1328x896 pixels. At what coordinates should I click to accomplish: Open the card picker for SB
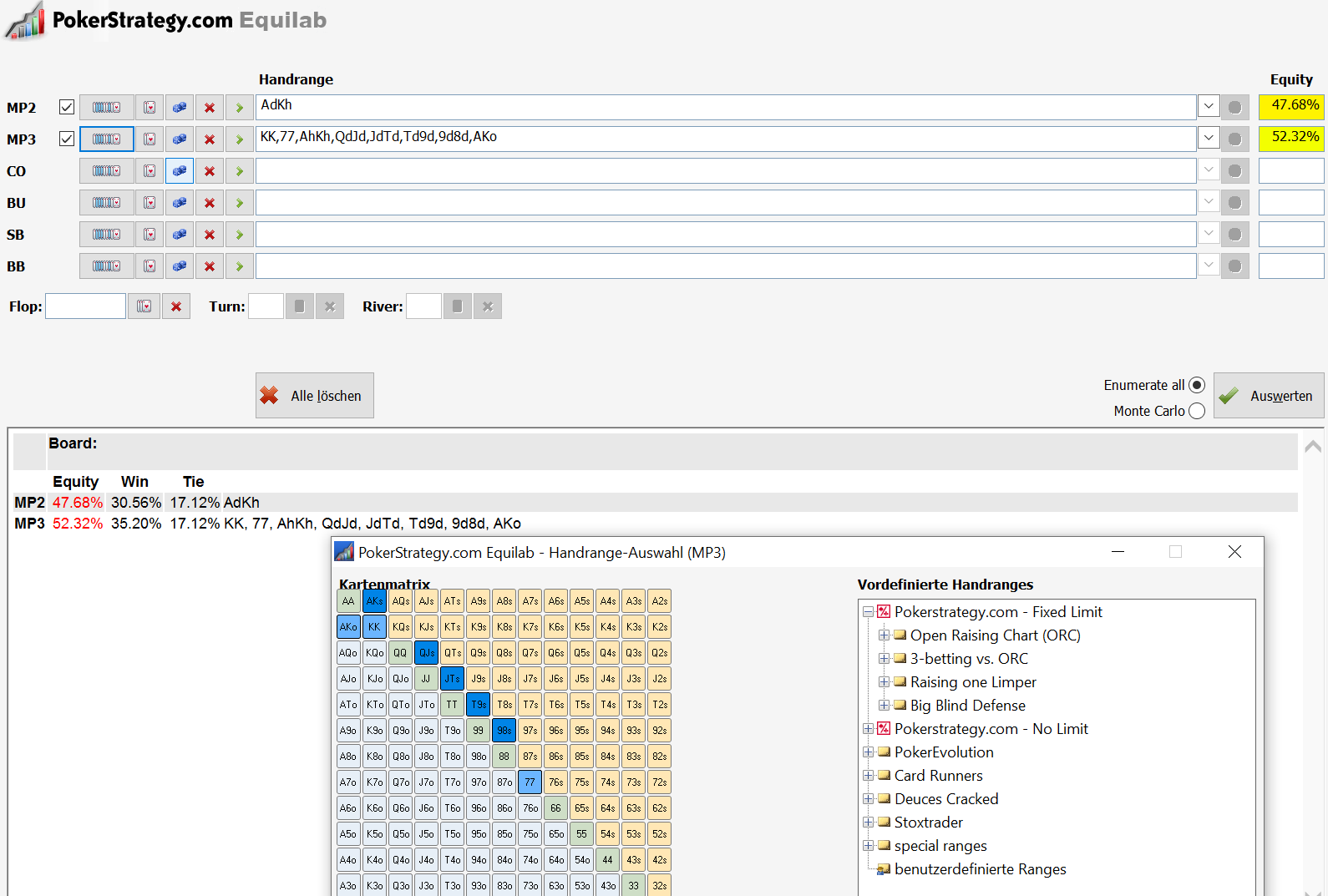tap(150, 235)
